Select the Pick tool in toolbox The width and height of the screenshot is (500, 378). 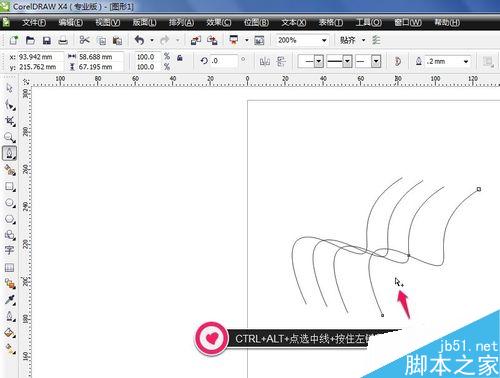point(9,88)
